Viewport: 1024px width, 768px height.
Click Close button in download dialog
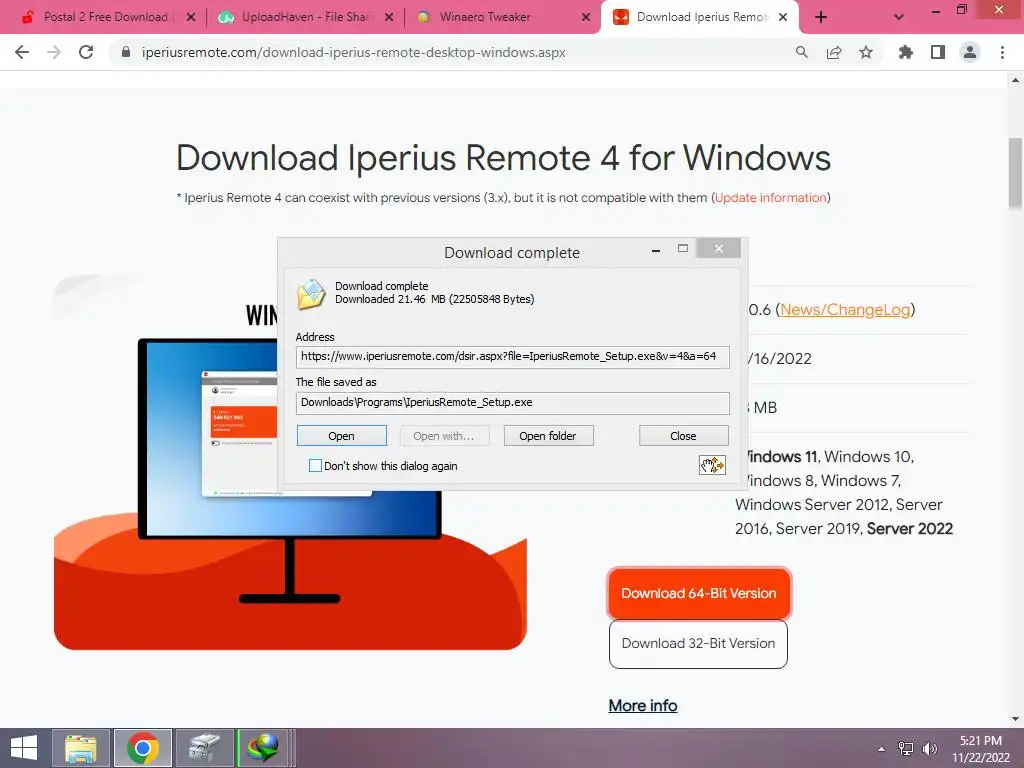tap(683, 436)
